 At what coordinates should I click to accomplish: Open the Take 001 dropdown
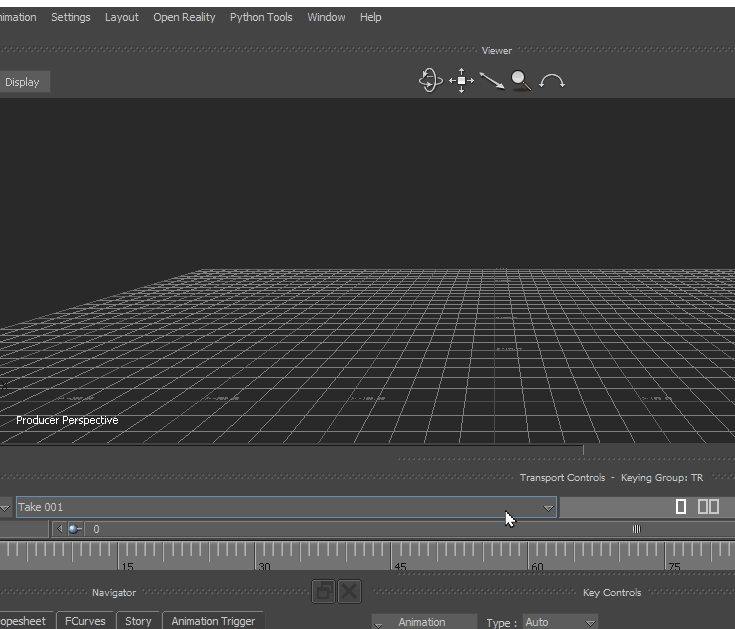(x=547, y=508)
